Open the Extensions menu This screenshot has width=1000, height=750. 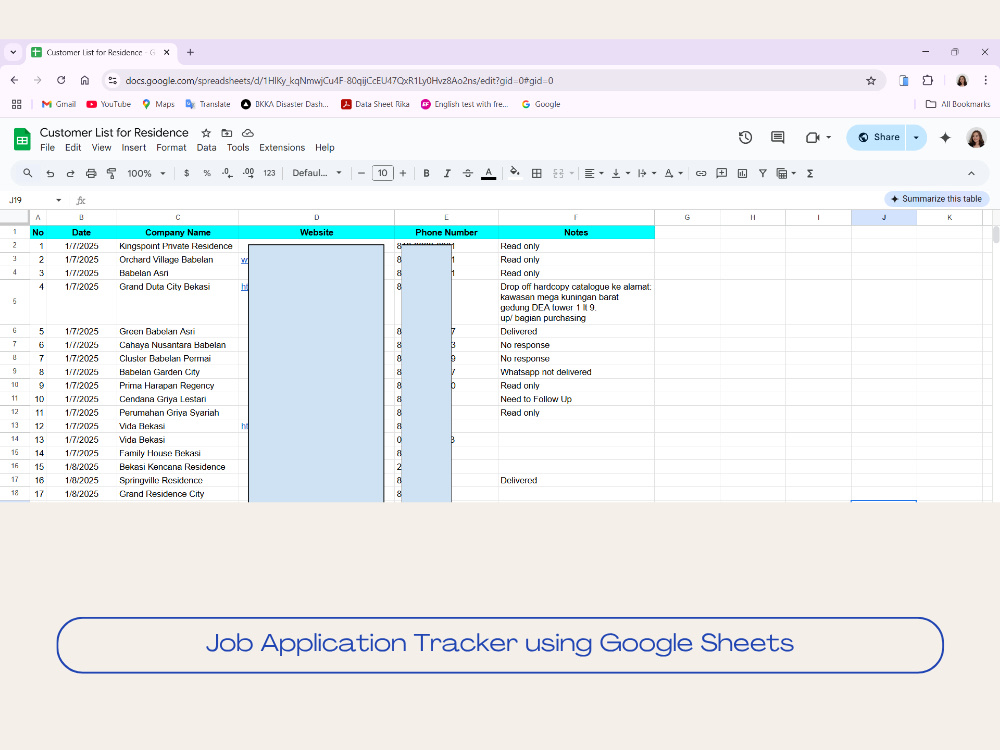coord(282,147)
